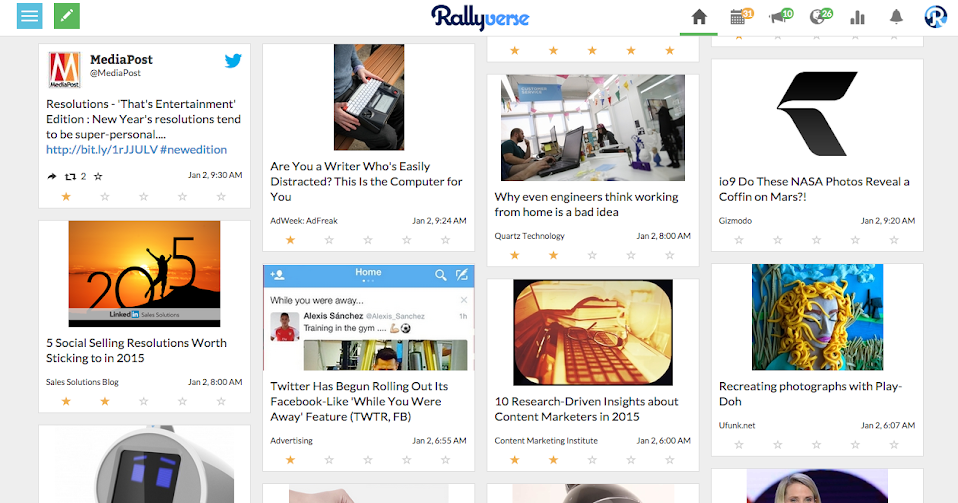Click the office workers thumbnail image
Screen dimensions: 958x503
pyautogui.click(x=593, y=128)
